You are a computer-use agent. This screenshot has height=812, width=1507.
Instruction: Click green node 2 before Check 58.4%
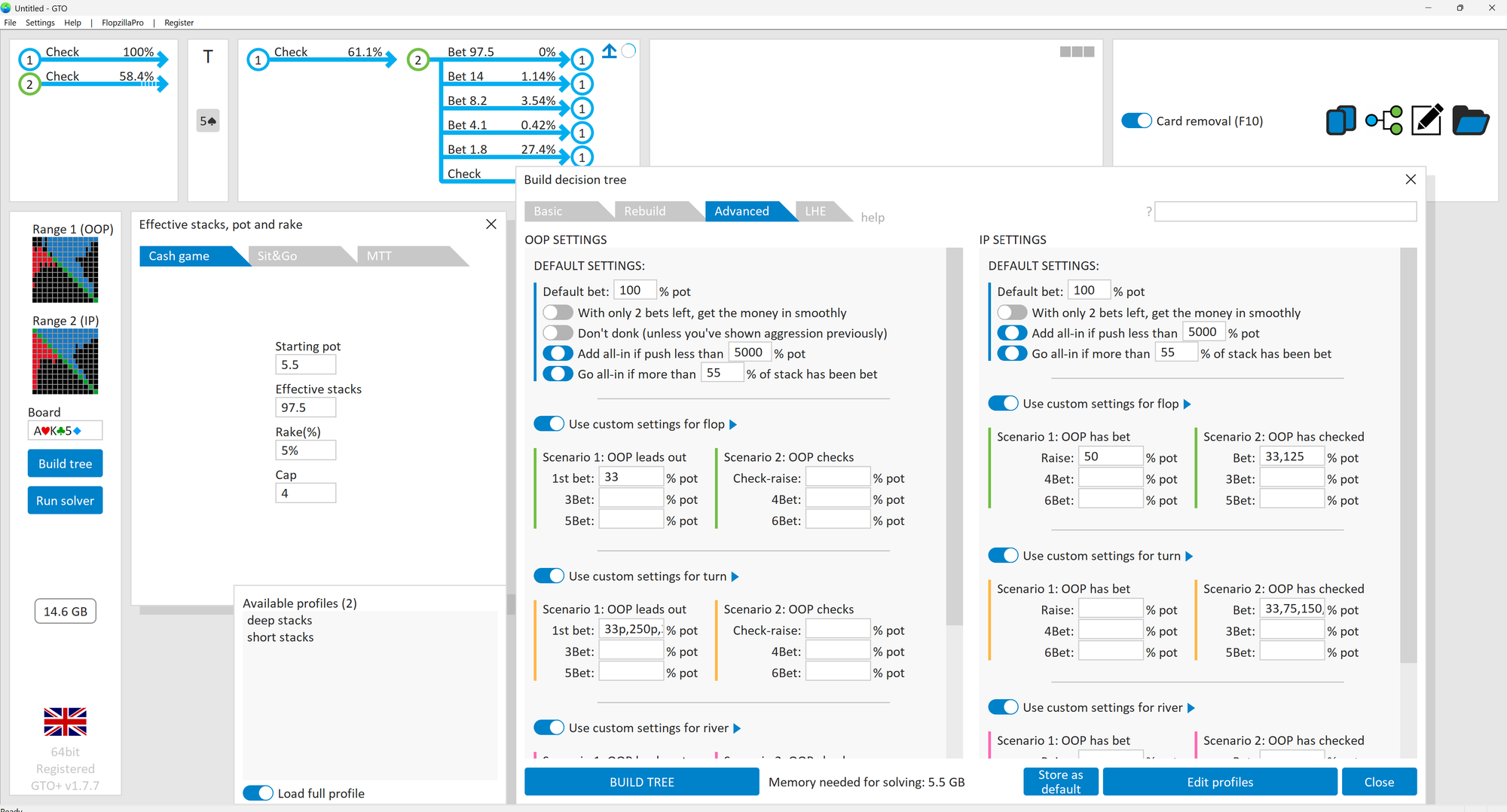[x=29, y=84]
